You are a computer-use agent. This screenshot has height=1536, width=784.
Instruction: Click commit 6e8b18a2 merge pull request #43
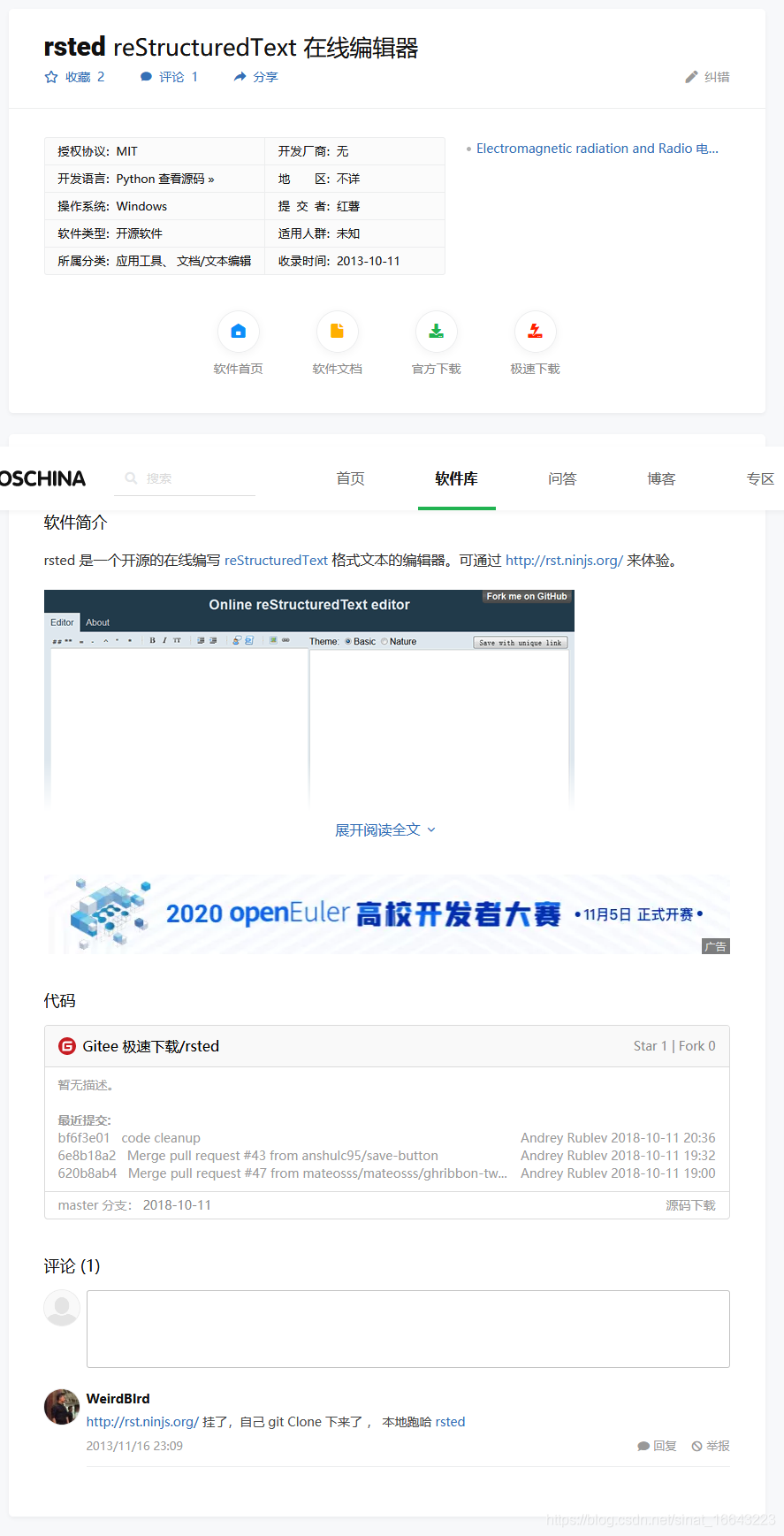(x=248, y=1156)
